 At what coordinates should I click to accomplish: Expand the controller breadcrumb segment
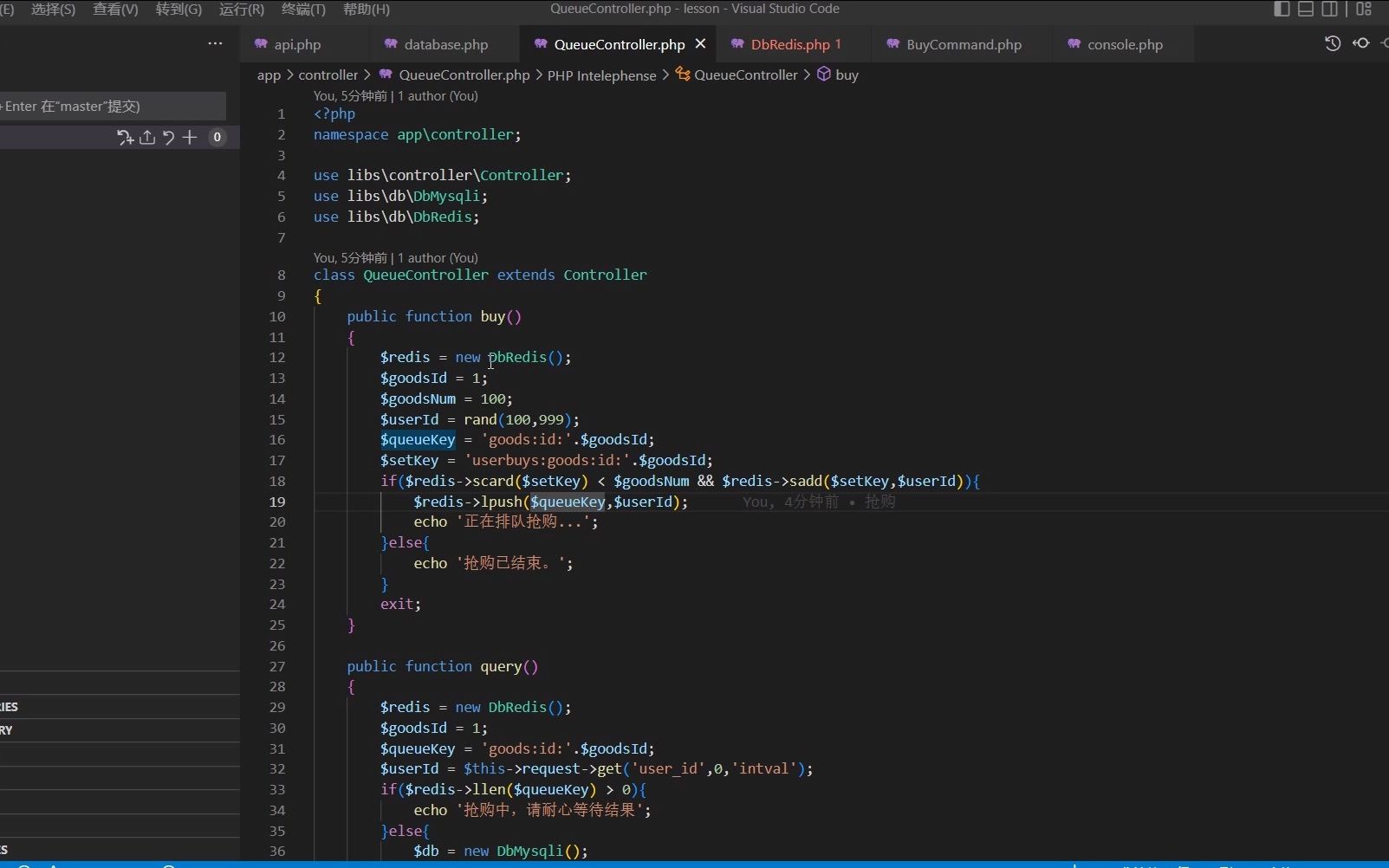click(328, 75)
